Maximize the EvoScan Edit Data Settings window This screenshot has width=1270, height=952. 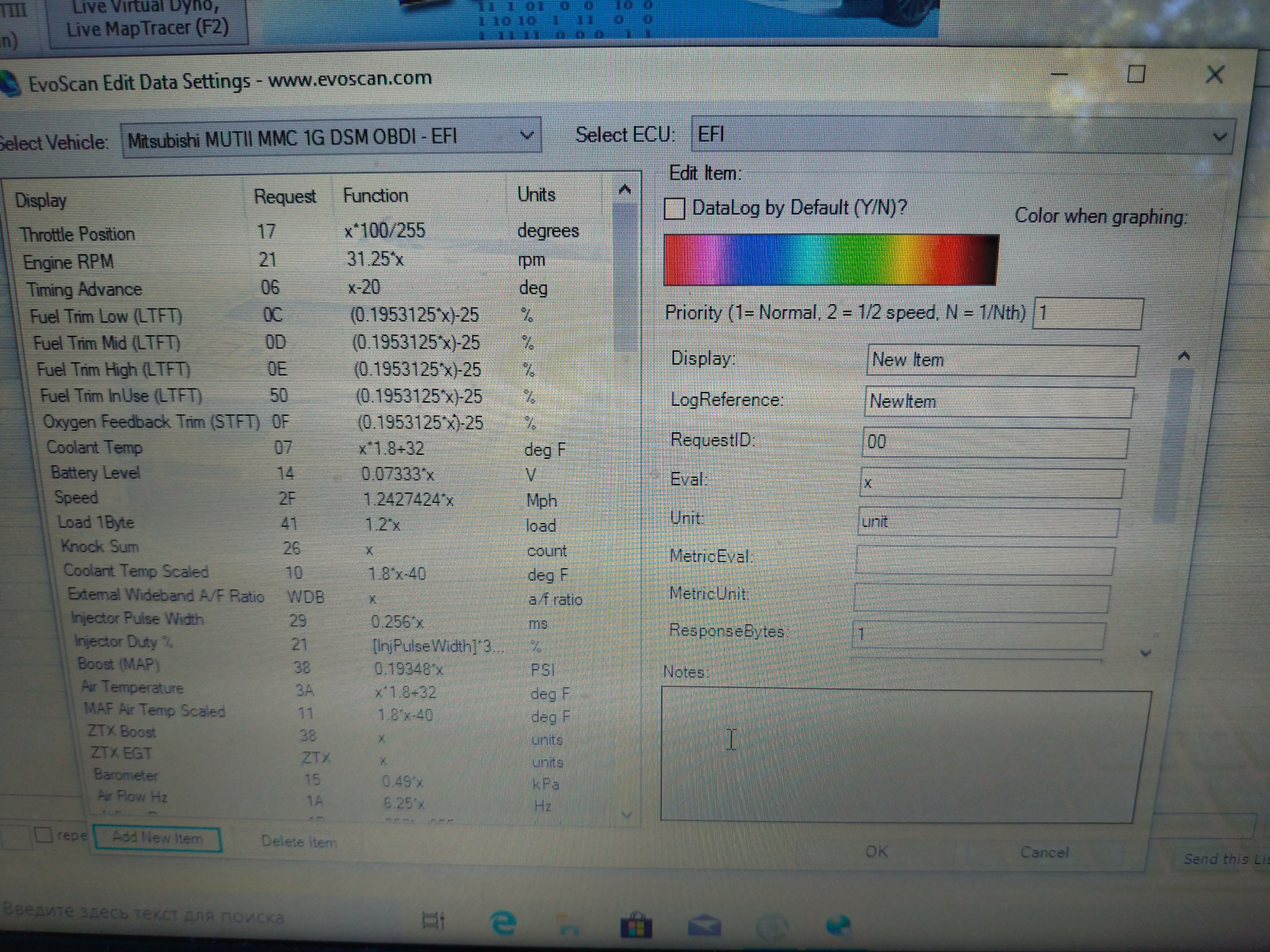click(x=1136, y=74)
